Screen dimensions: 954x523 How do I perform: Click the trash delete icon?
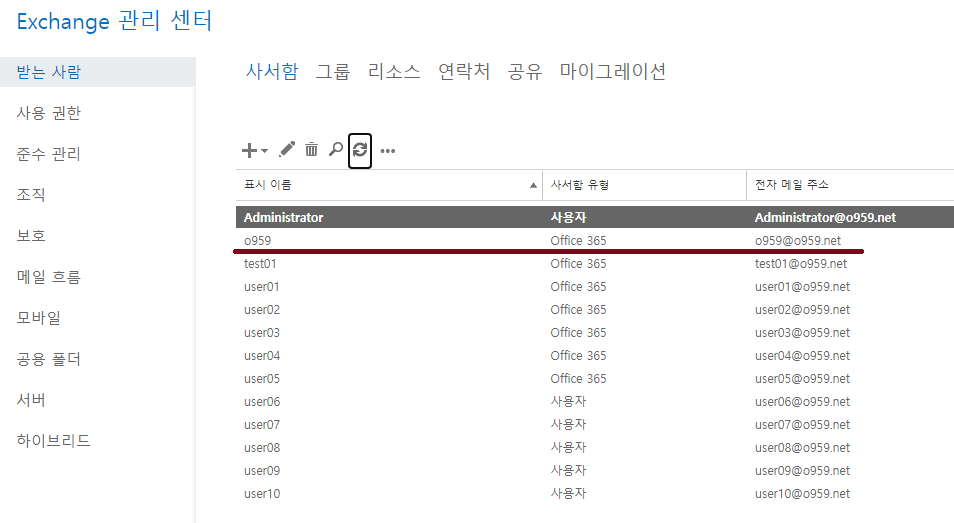click(312, 150)
